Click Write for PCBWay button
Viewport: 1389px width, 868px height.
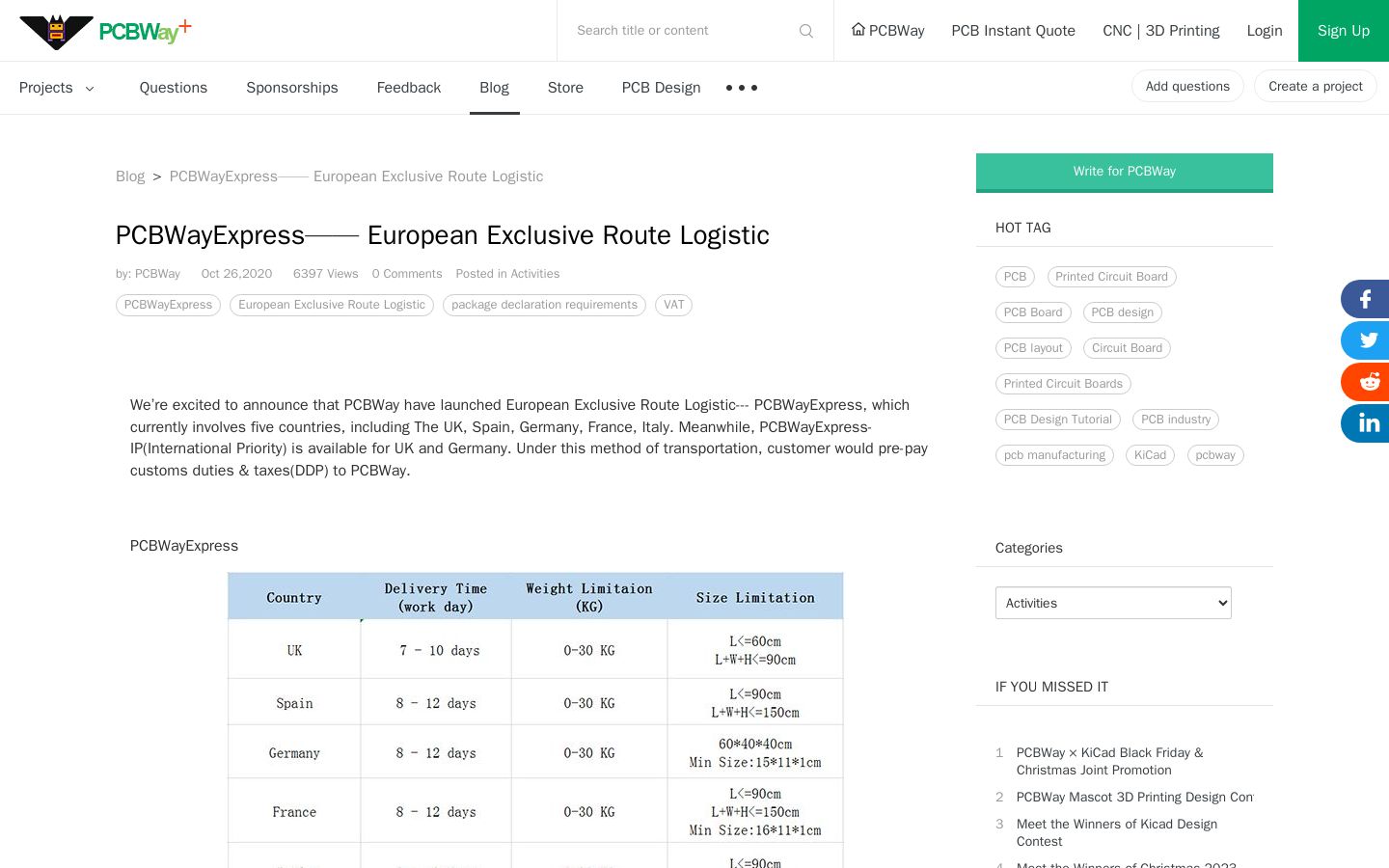pos(1125,172)
